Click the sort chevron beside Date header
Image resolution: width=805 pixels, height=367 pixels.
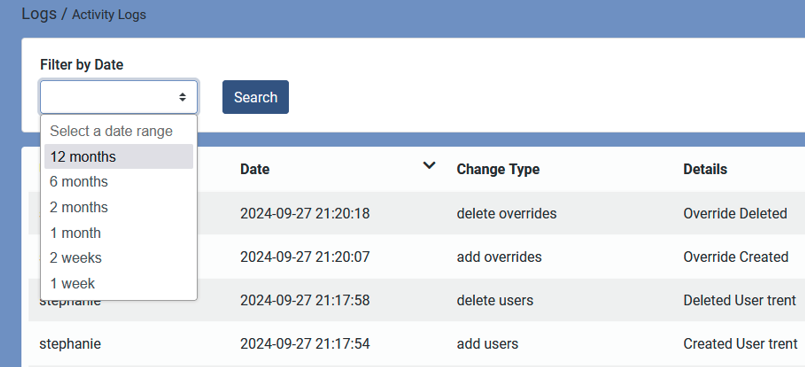(429, 166)
